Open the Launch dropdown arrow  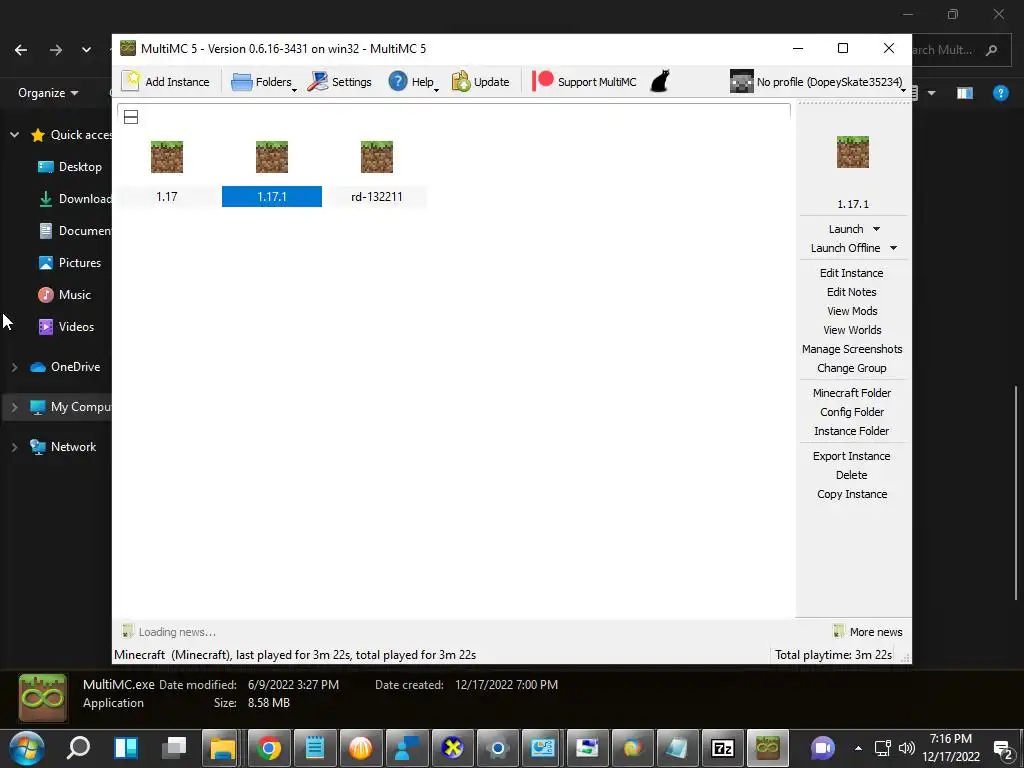pyautogui.click(x=876, y=229)
